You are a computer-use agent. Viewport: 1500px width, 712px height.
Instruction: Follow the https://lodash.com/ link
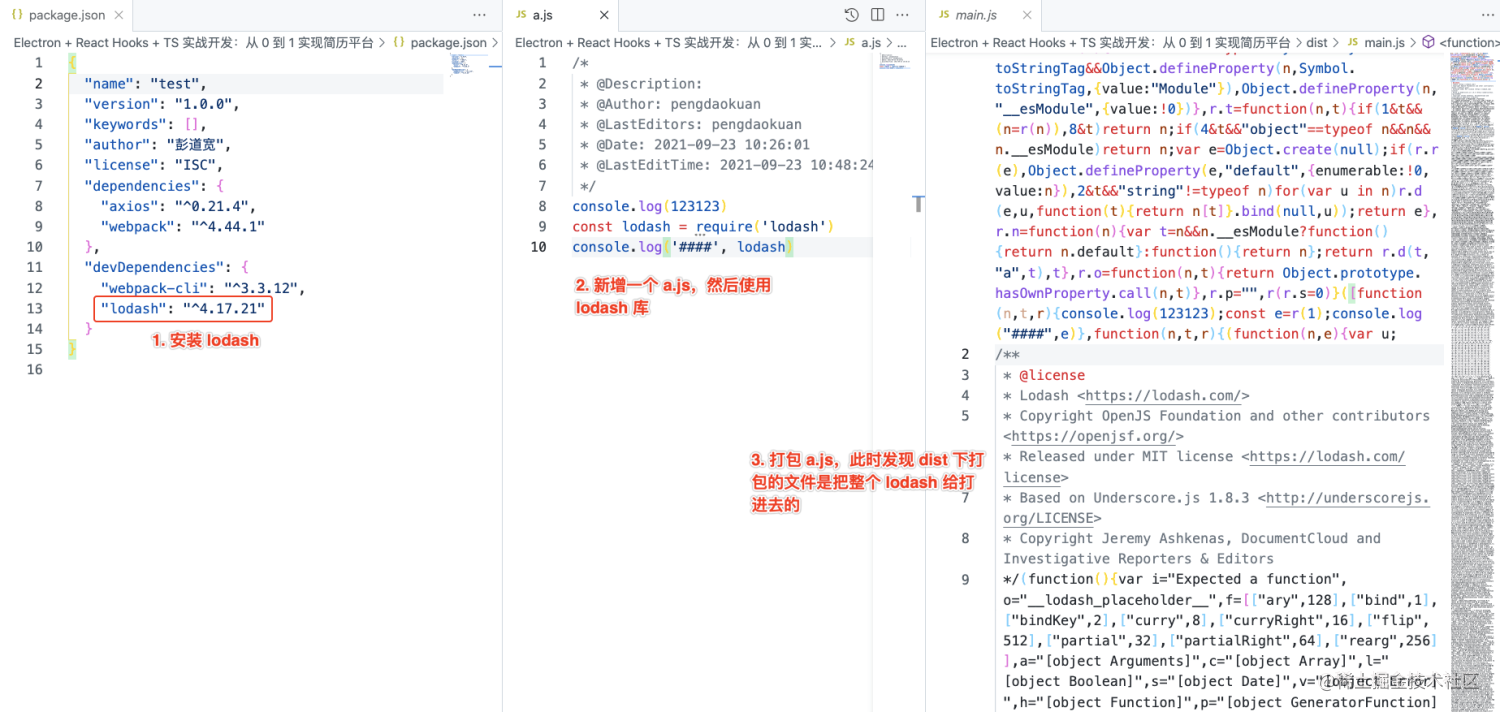[x=1167, y=396]
